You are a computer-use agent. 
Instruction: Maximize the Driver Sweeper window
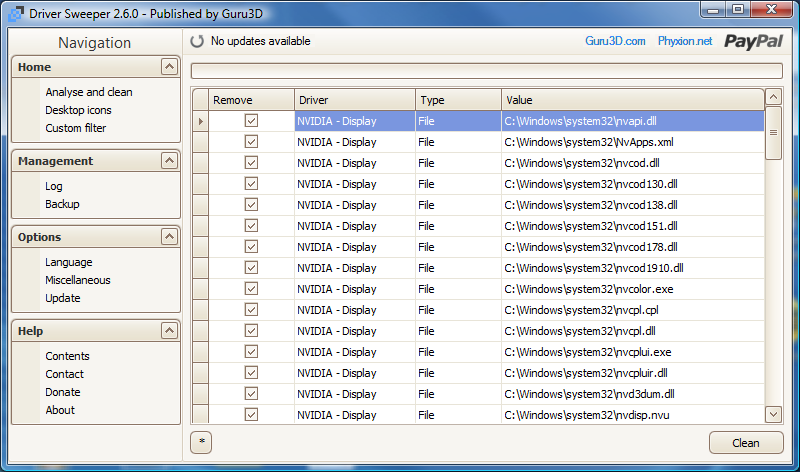[x=738, y=10]
